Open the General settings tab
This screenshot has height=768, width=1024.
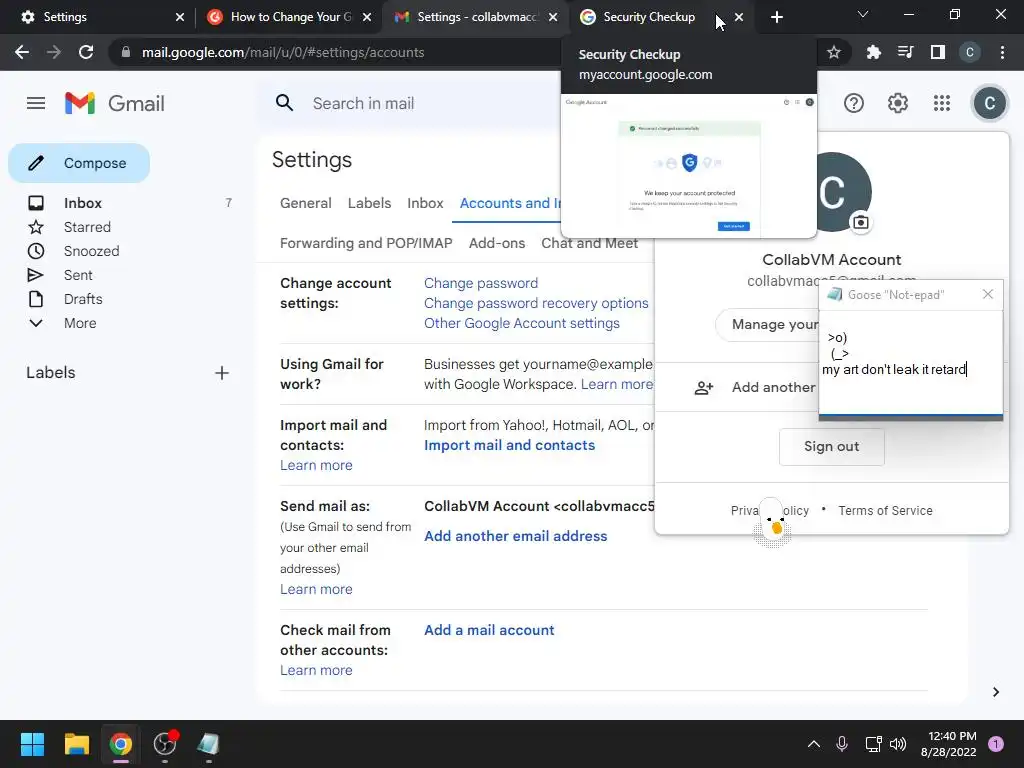pyautogui.click(x=306, y=203)
